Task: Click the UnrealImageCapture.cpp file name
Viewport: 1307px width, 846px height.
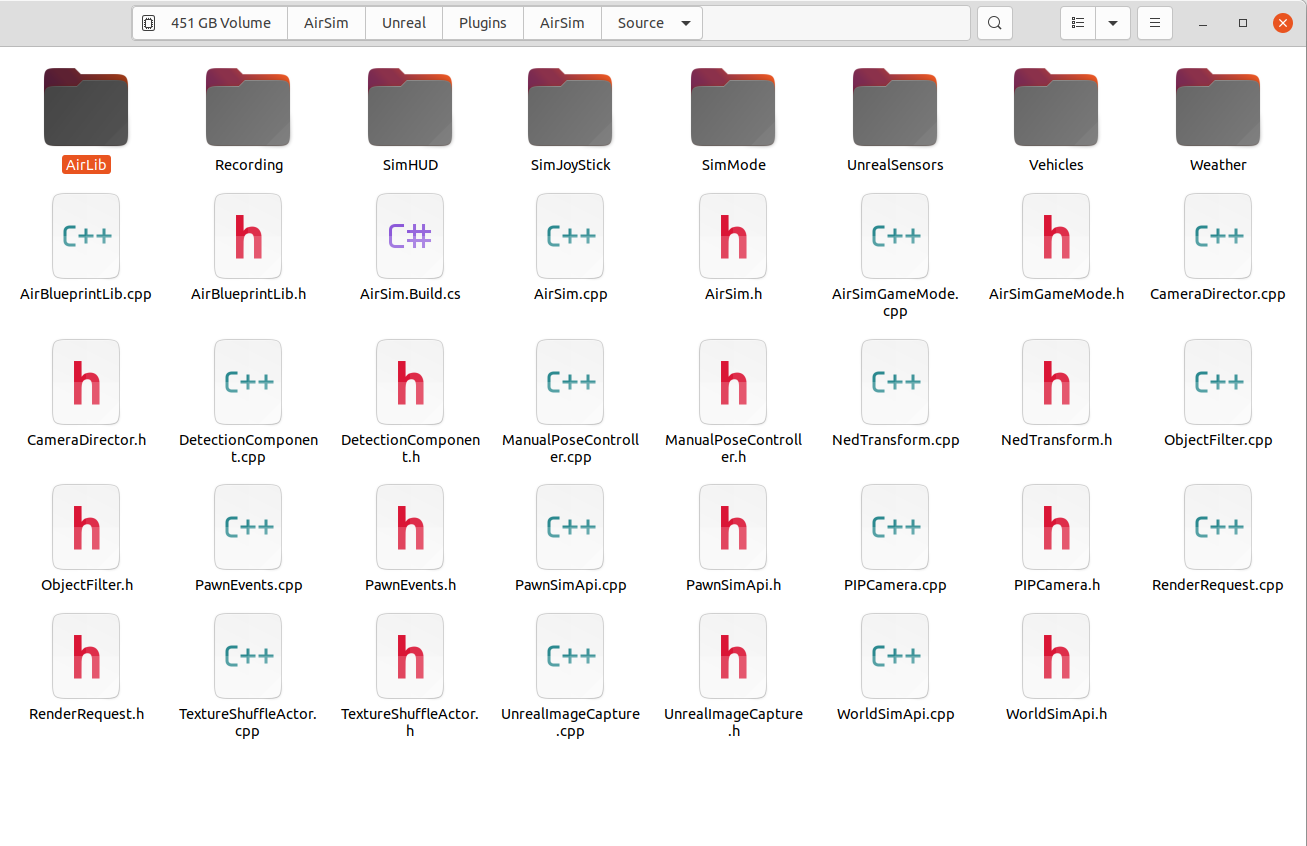Action: 570,722
